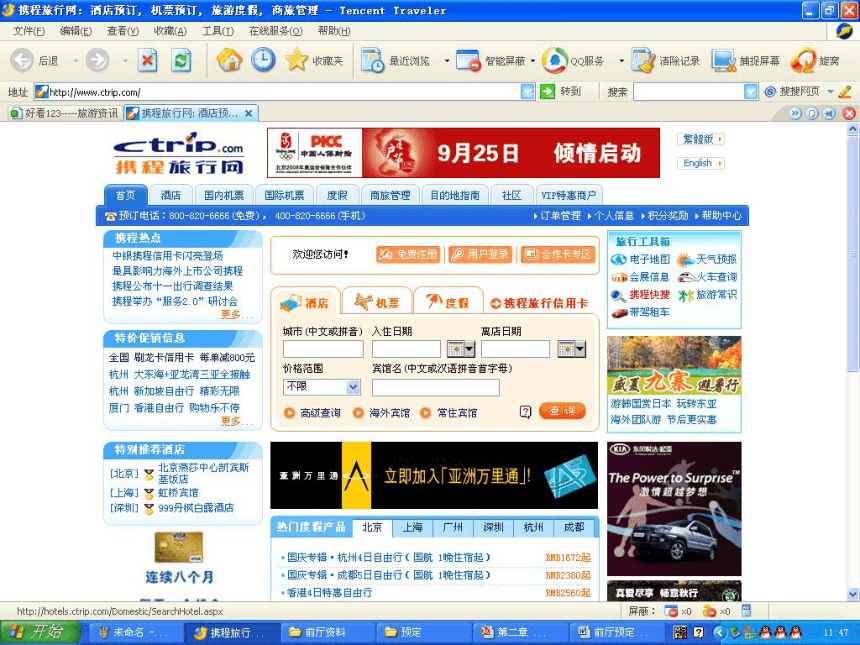Click the search help question mark icon

coord(525,411)
